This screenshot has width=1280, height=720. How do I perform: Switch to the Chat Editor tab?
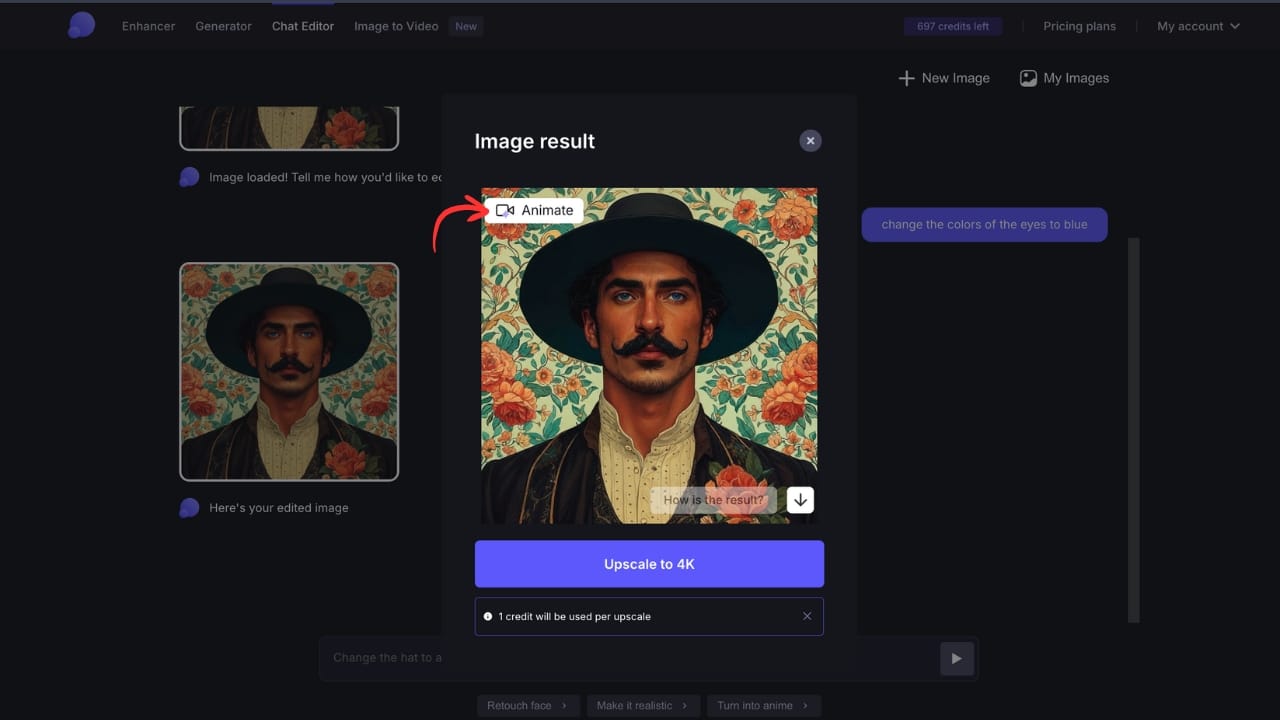(303, 26)
